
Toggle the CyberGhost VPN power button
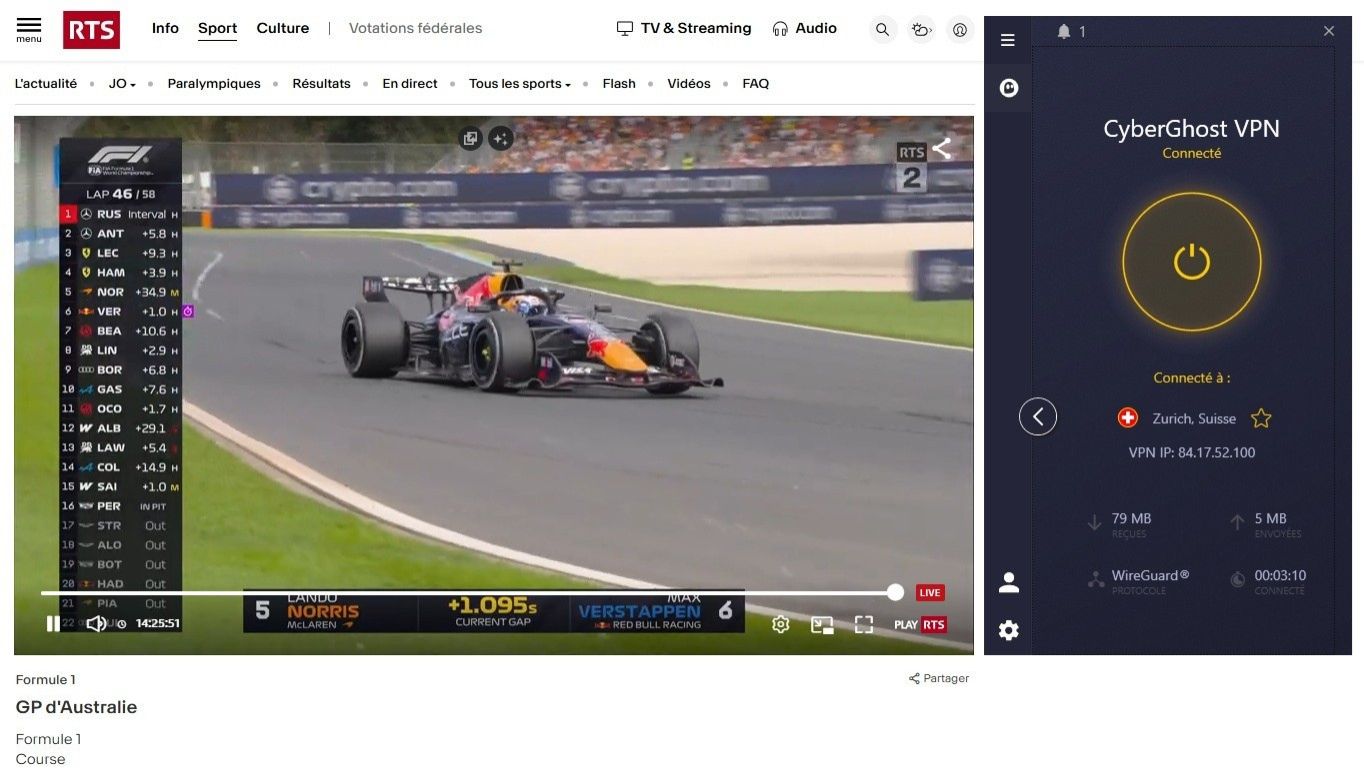coord(1191,262)
